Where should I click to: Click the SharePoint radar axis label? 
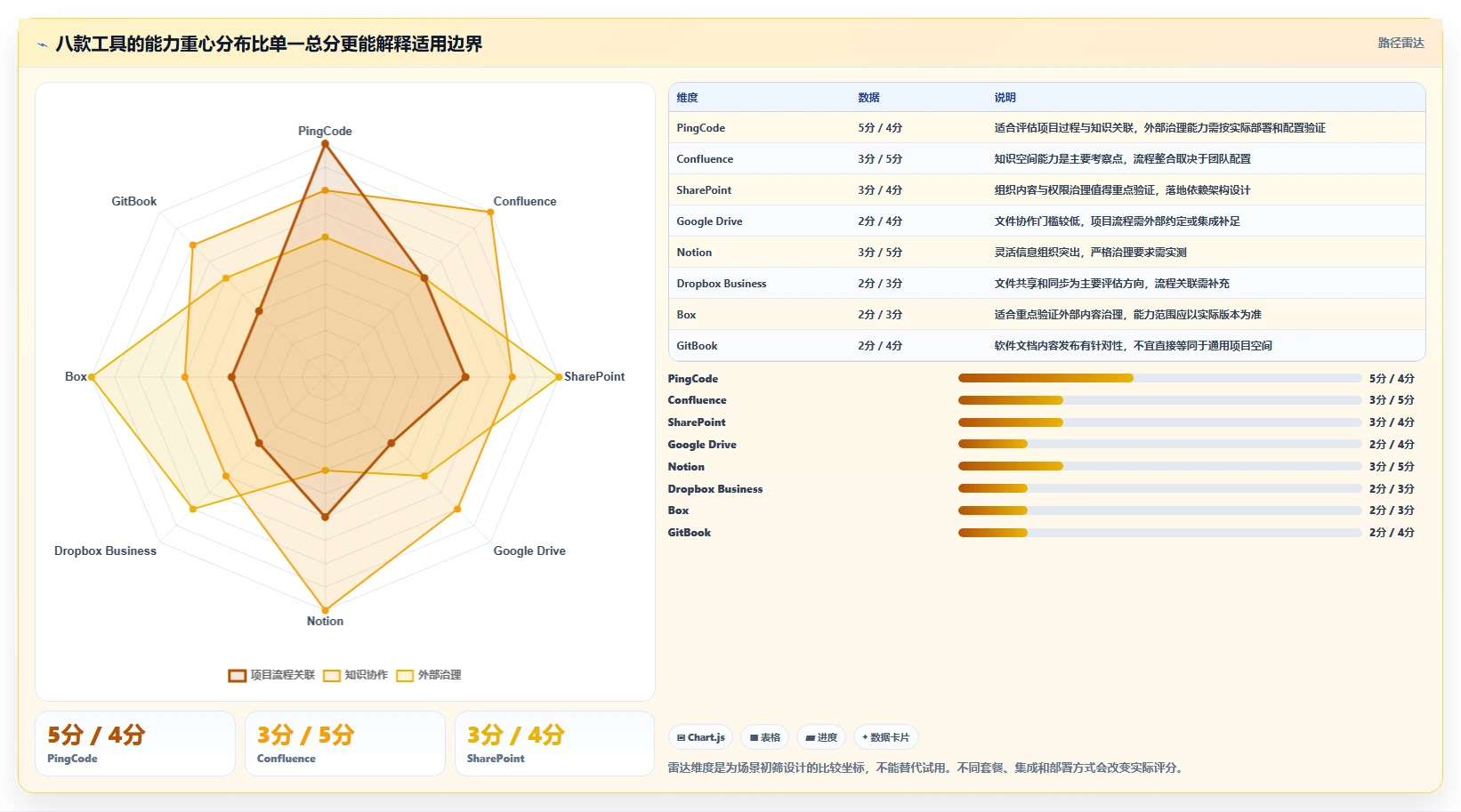[x=594, y=376]
